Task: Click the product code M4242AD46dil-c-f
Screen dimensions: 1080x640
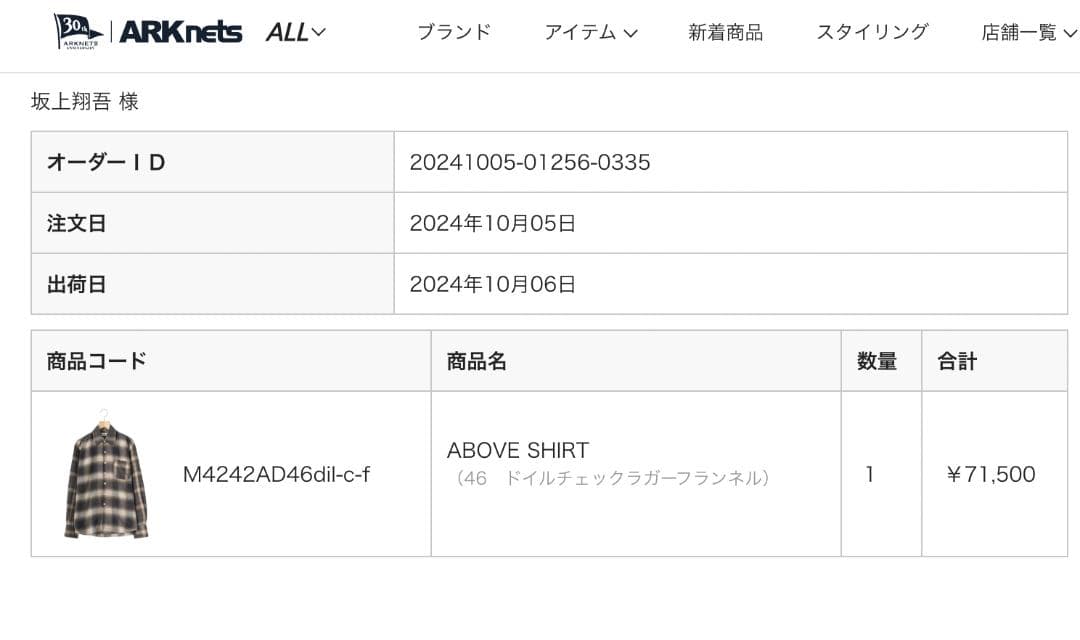Action: click(275, 475)
